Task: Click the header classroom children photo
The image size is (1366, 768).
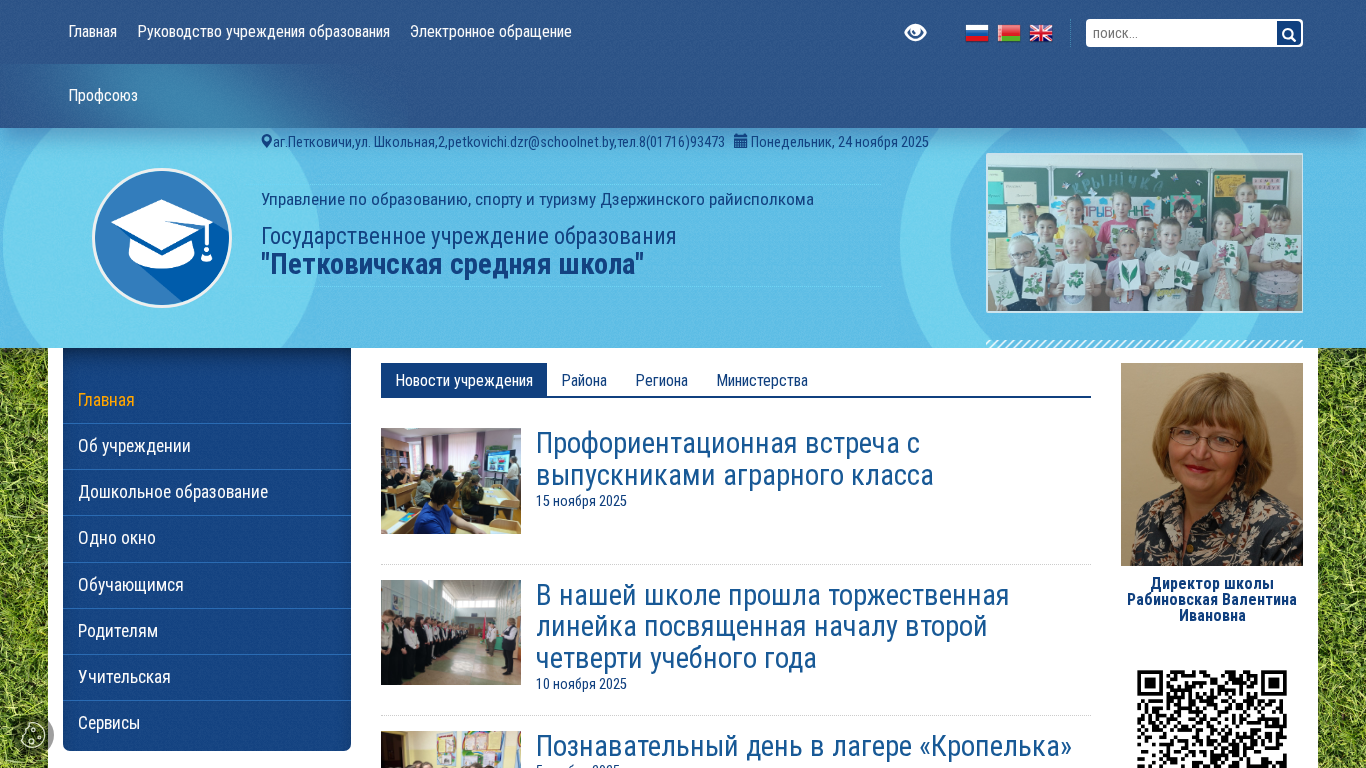Action: [x=1144, y=233]
